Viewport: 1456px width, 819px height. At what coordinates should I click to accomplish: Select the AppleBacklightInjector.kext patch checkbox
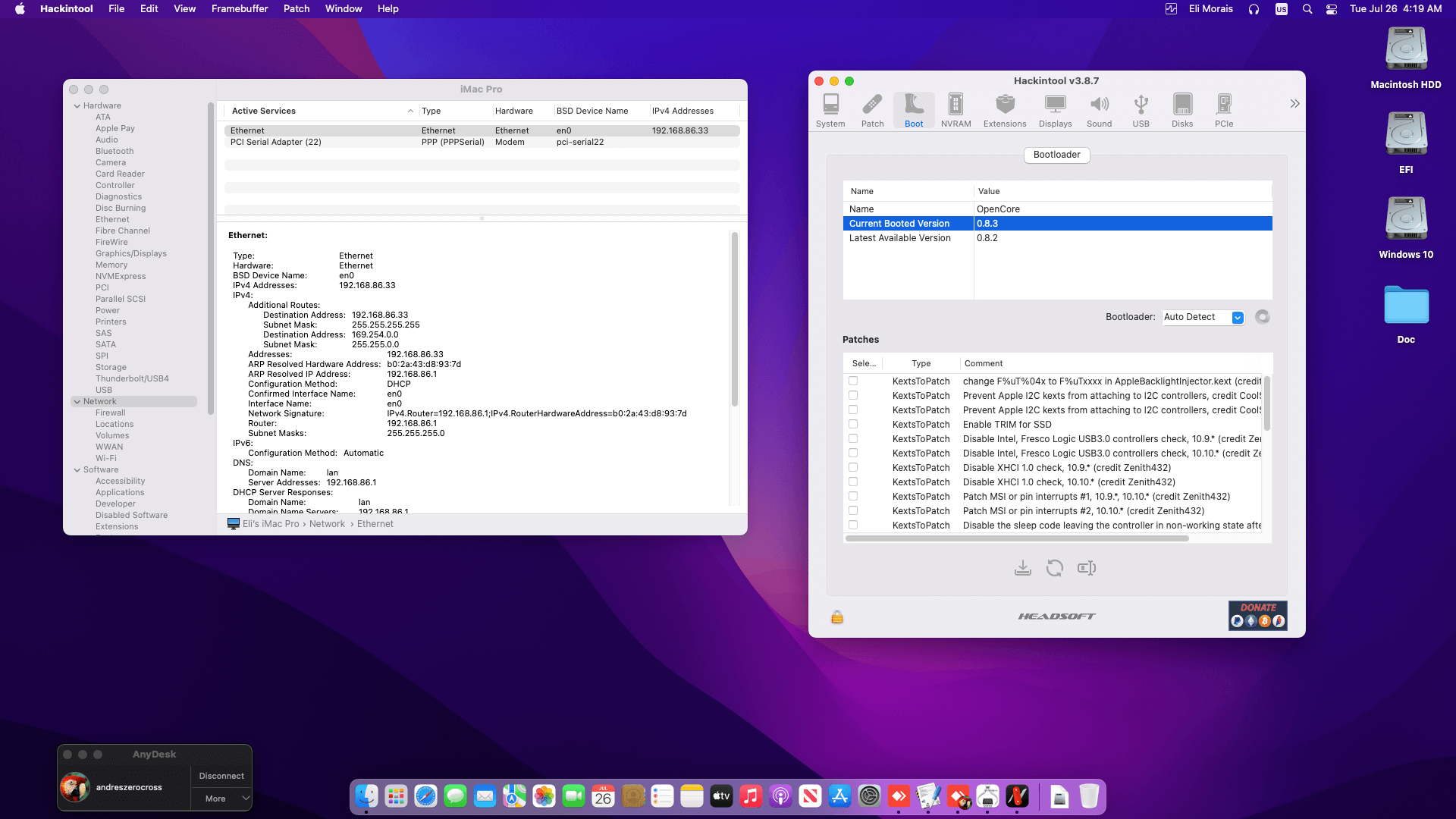[x=854, y=381]
